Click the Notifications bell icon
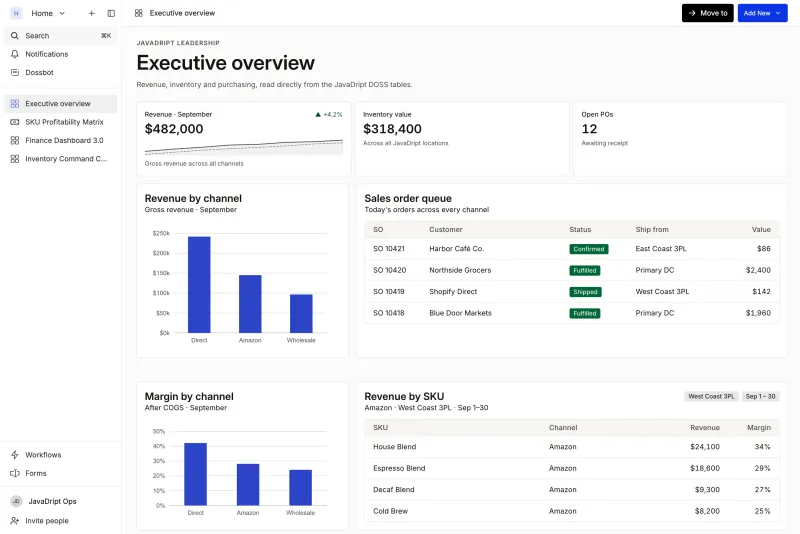 click(x=15, y=54)
